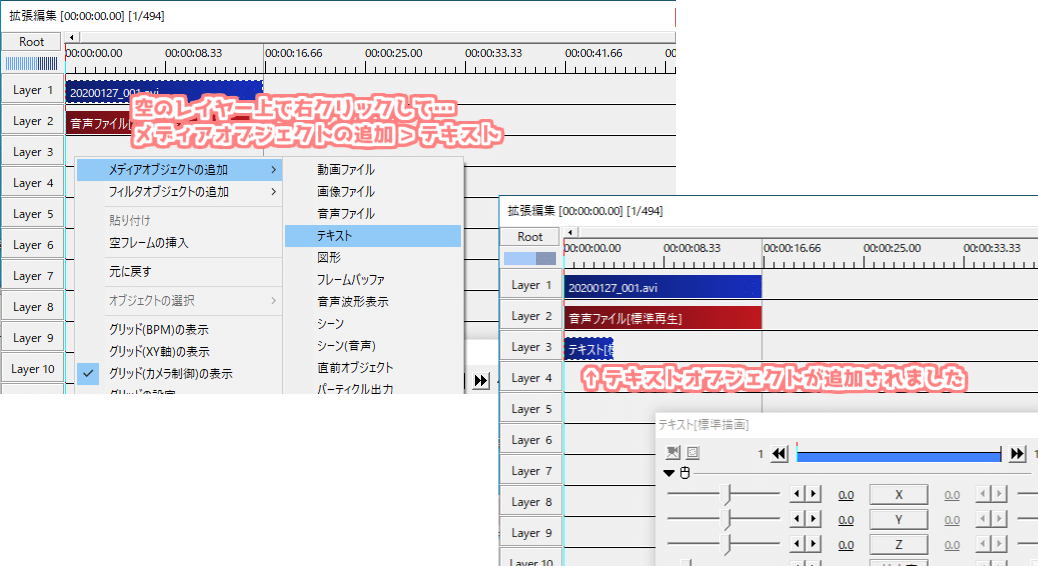Decrease Y value with left stepper arrow

[x=797, y=519]
